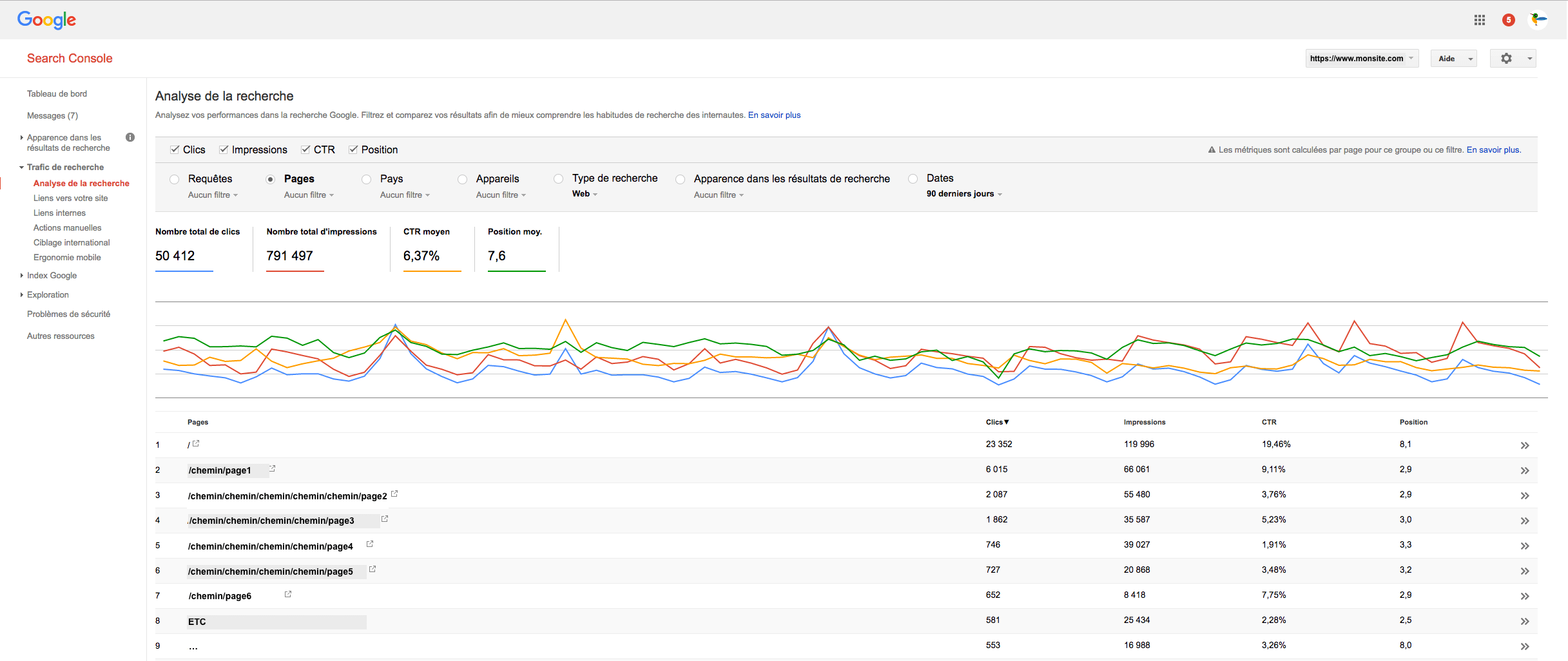Click the double chevron on the 727 clicks row
This screenshot has width=1568, height=661.
[1525, 571]
